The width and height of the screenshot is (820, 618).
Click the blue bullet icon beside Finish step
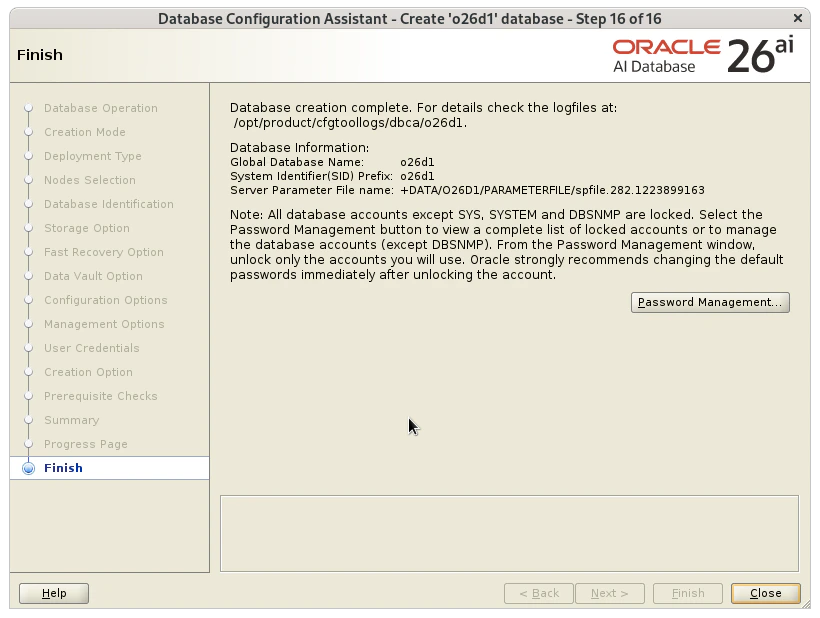click(29, 468)
